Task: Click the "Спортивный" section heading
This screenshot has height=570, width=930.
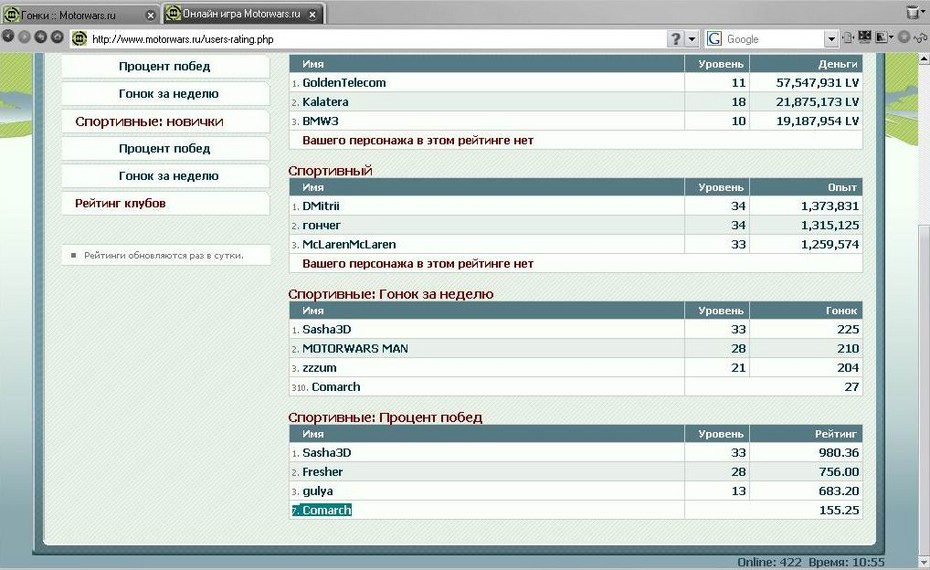Action: 330,171
